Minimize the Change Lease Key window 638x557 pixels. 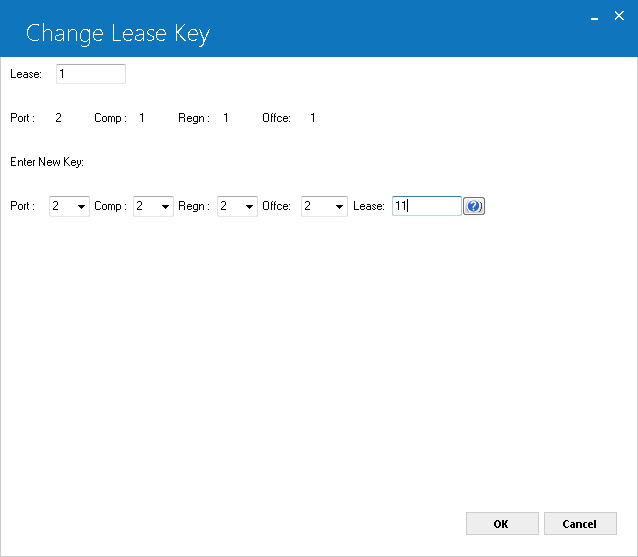pos(594,18)
